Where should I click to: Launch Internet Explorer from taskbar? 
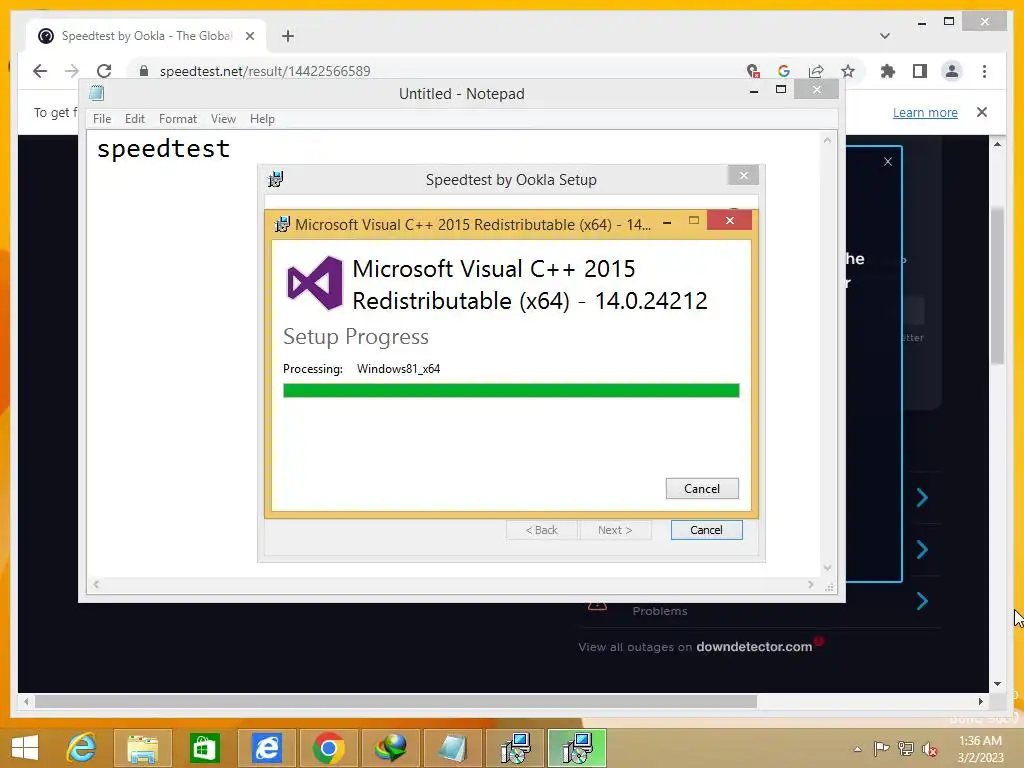point(82,748)
